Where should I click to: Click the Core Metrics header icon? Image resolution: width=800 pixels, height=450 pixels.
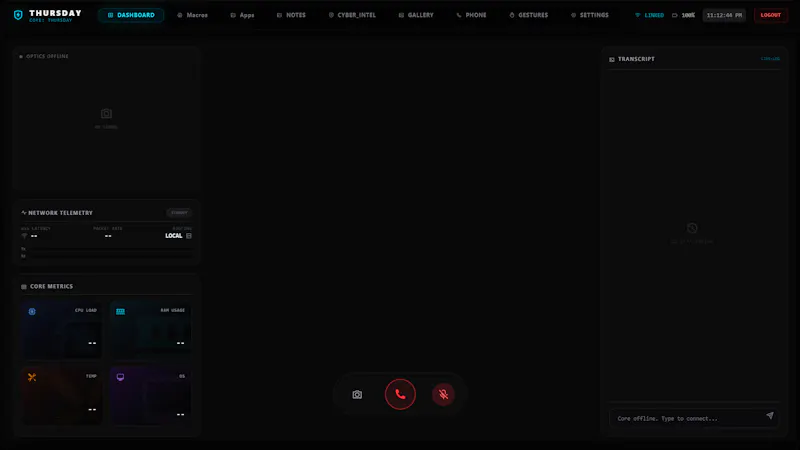(23, 287)
